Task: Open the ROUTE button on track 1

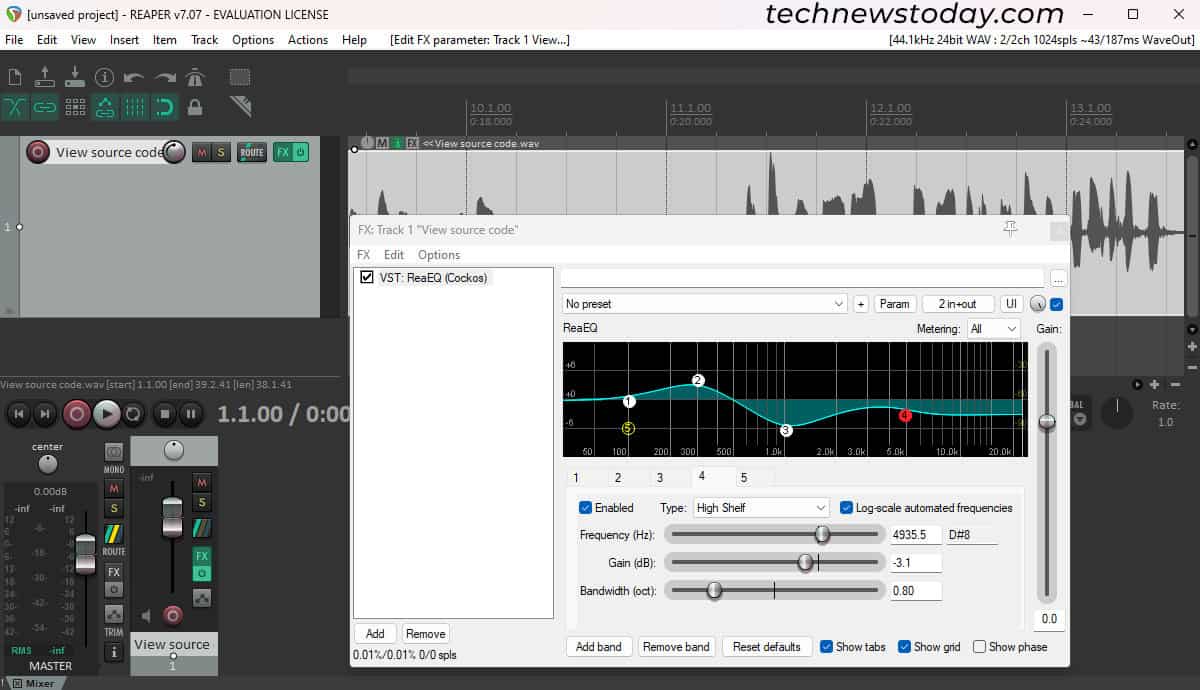Action: click(251, 152)
